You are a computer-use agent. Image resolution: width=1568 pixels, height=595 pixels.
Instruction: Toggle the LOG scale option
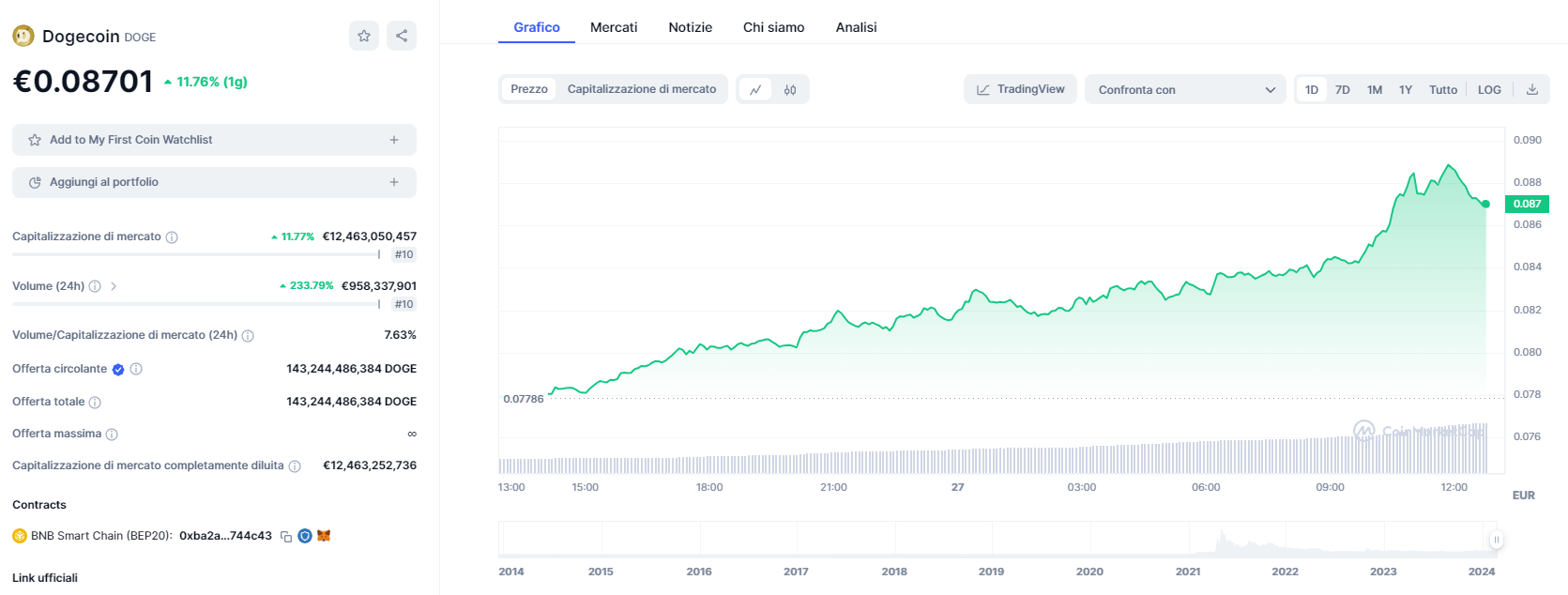tap(1489, 90)
